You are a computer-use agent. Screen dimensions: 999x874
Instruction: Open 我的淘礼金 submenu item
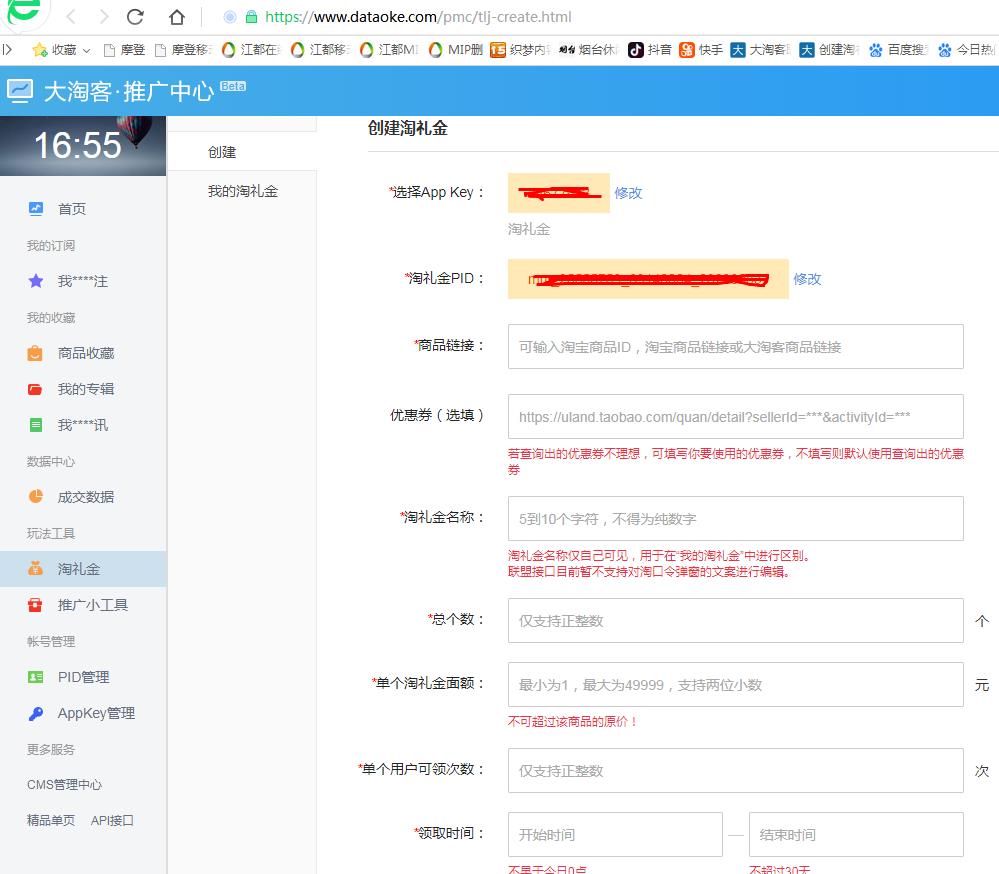pyautogui.click(x=242, y=190)
